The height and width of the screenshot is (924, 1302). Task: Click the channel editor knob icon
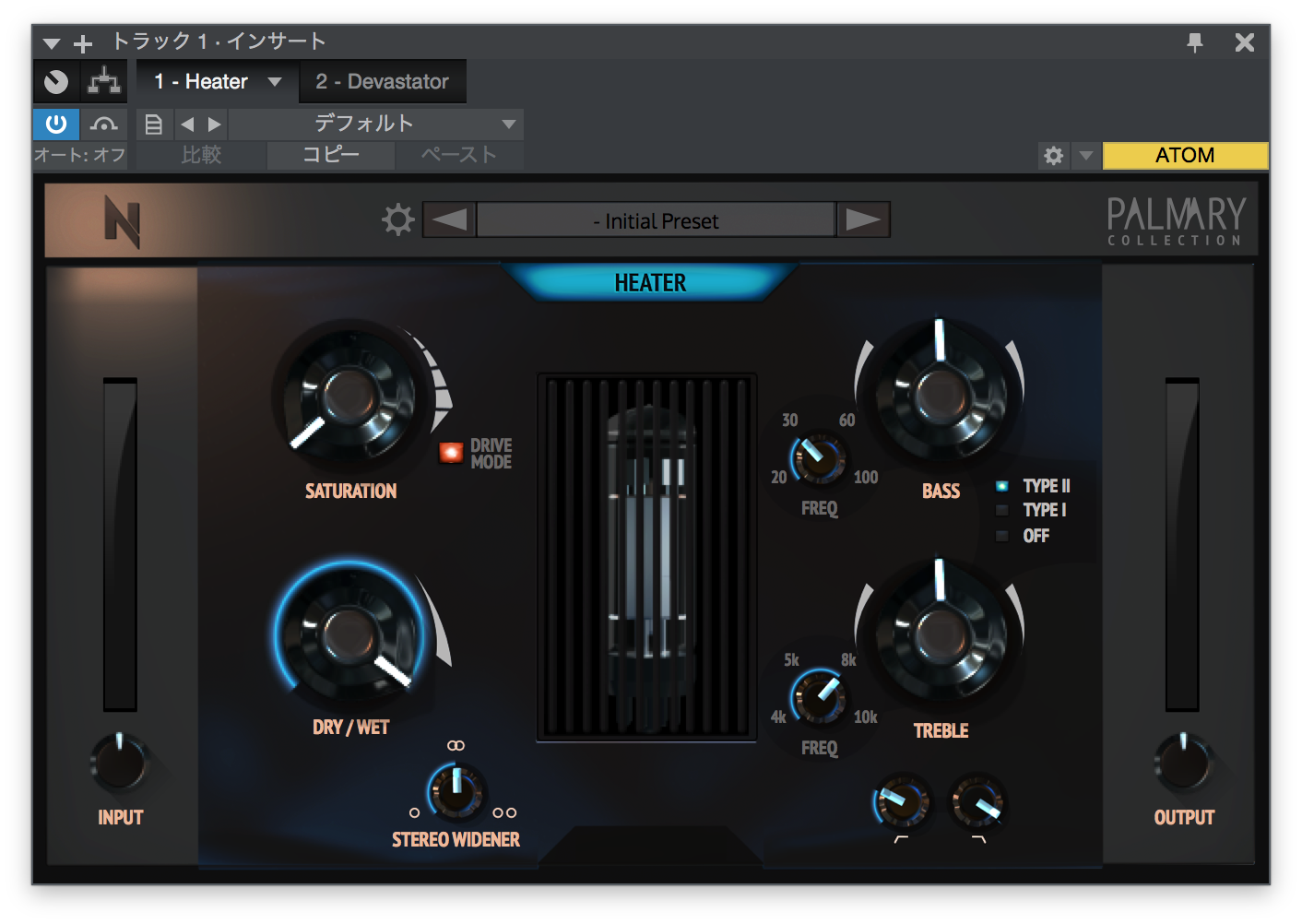point(56,82)
